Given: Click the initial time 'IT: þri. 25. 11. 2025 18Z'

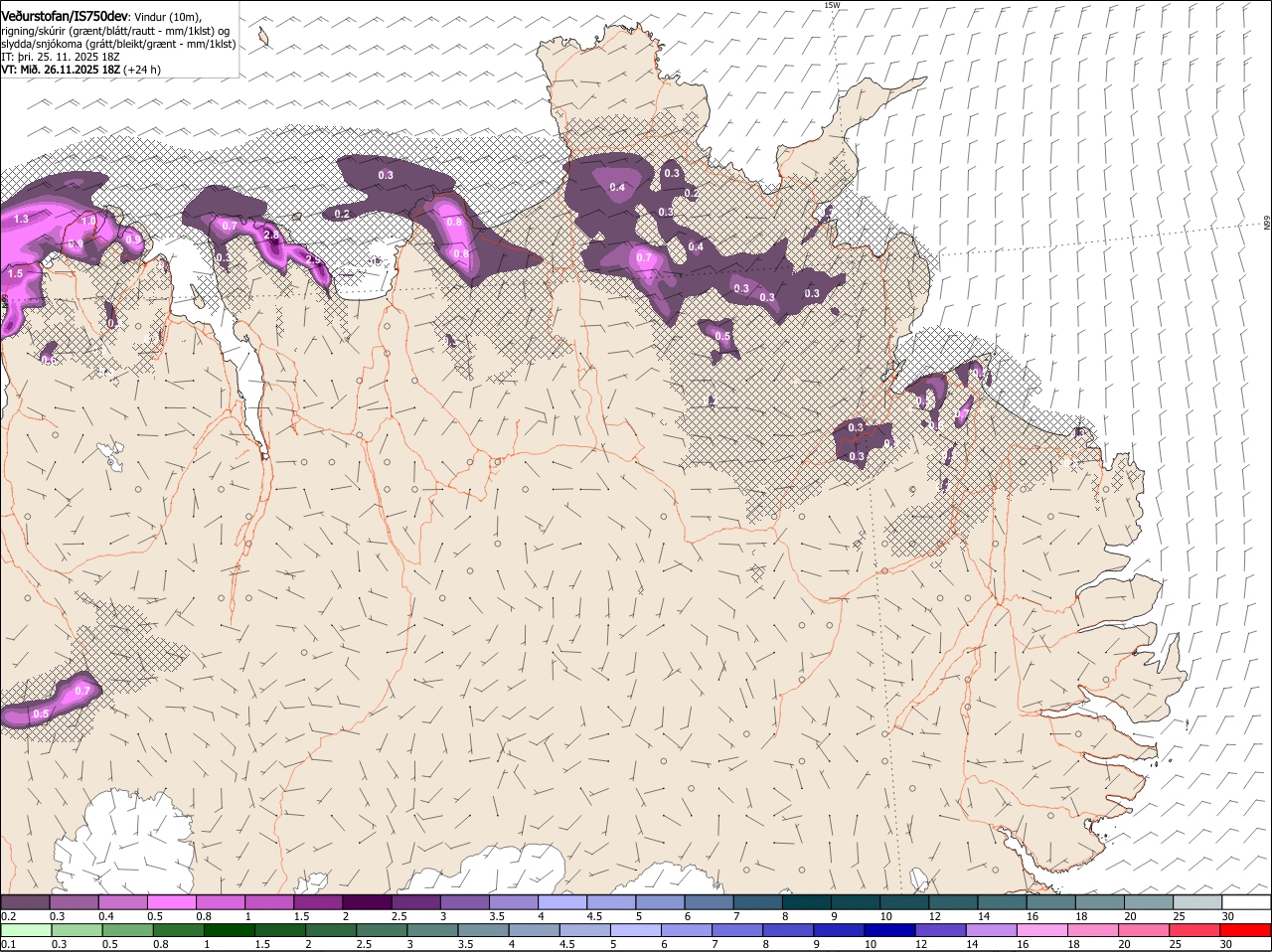Looking at the screenshot, I should click(61, 57).
